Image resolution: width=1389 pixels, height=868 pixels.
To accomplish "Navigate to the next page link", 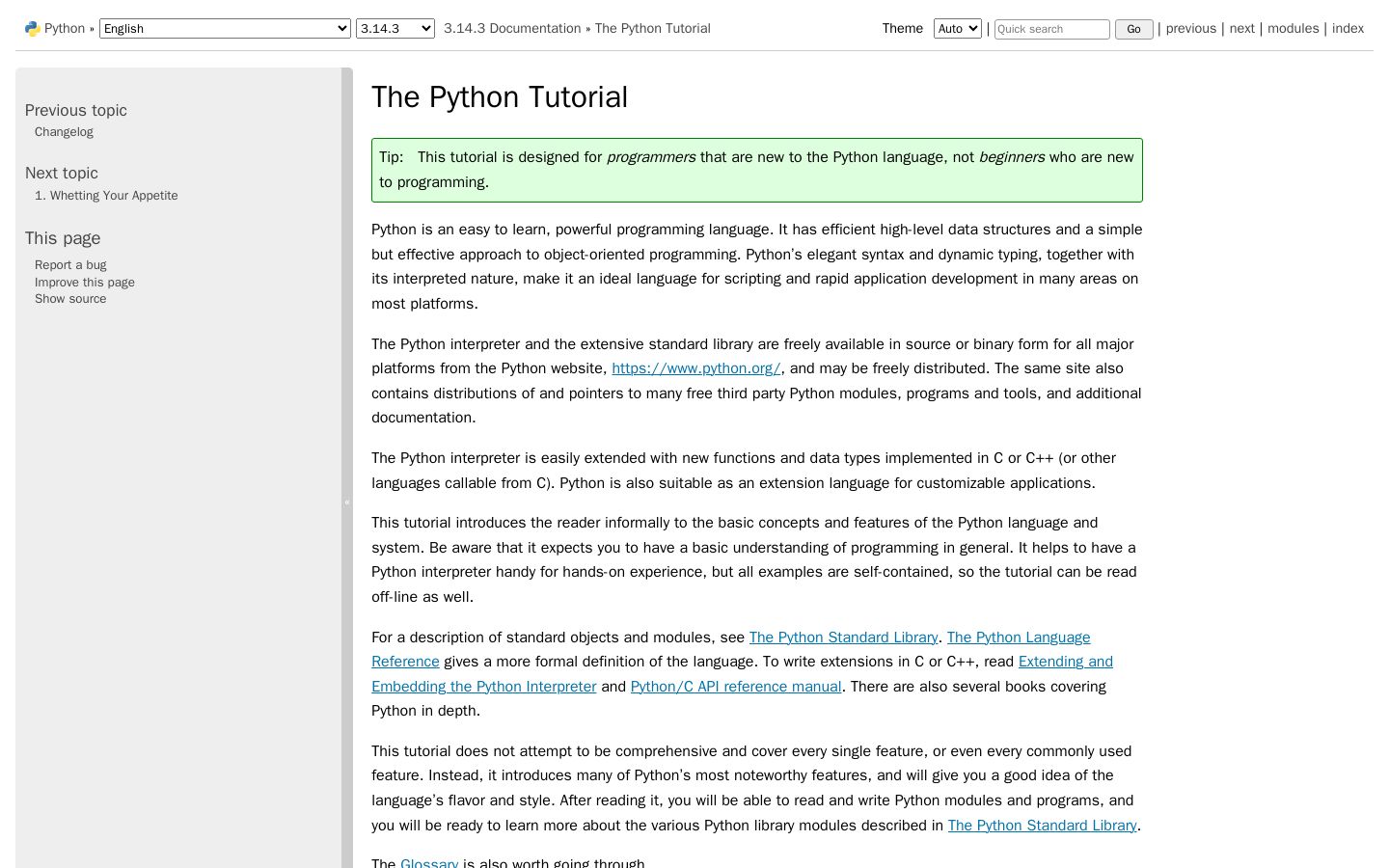I will click(1242, 29).
